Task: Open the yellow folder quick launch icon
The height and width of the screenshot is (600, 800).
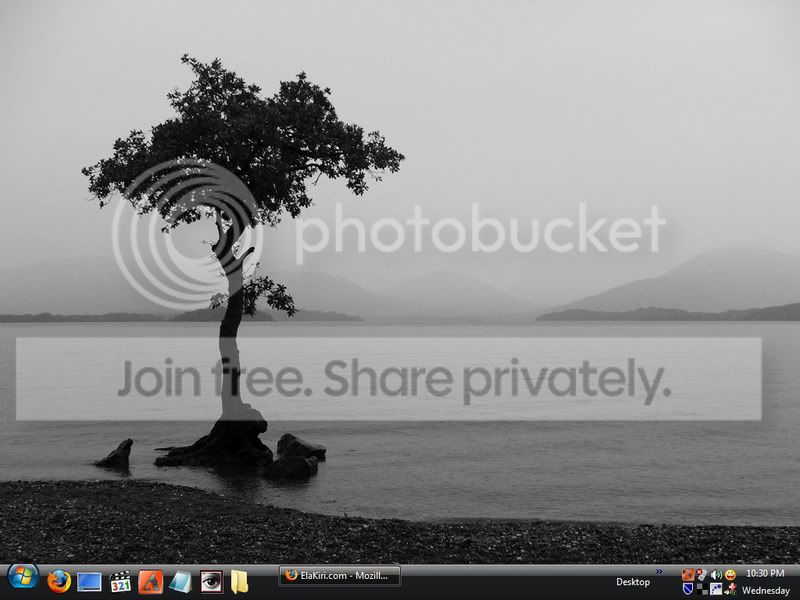Action: coord(239,582)
